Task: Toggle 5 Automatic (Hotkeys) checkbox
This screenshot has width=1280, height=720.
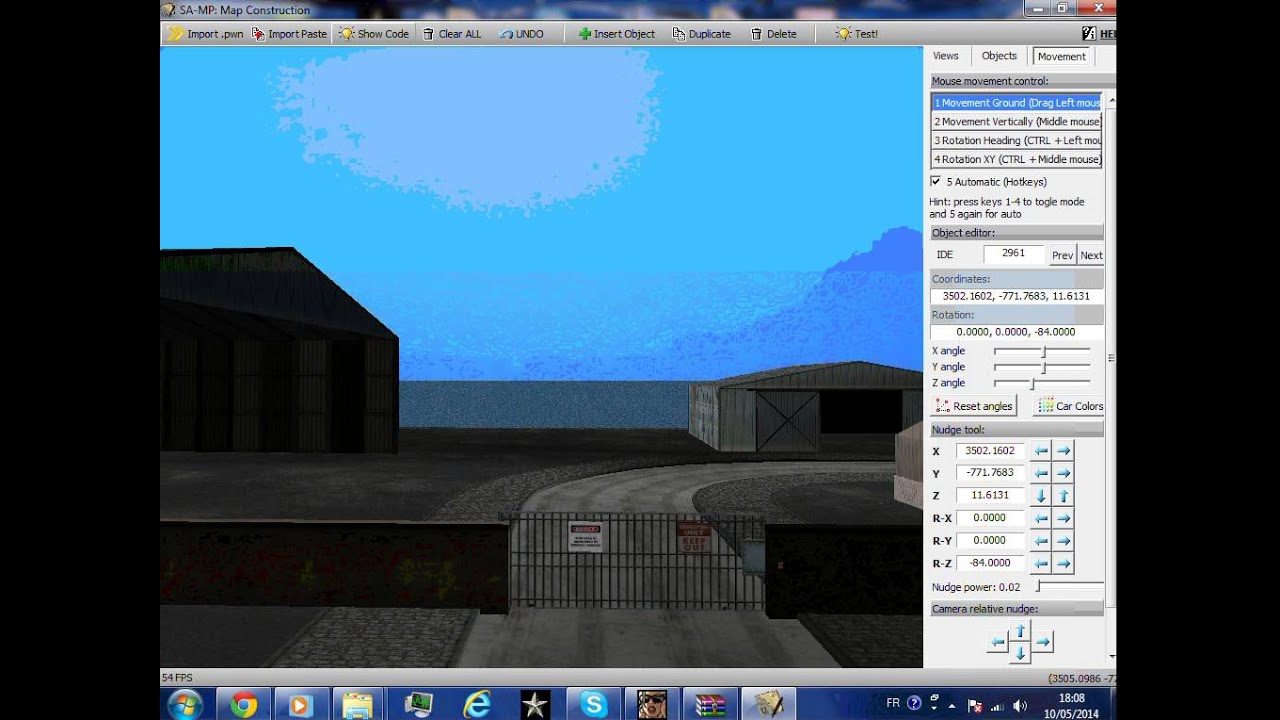Action: point(936,181)
